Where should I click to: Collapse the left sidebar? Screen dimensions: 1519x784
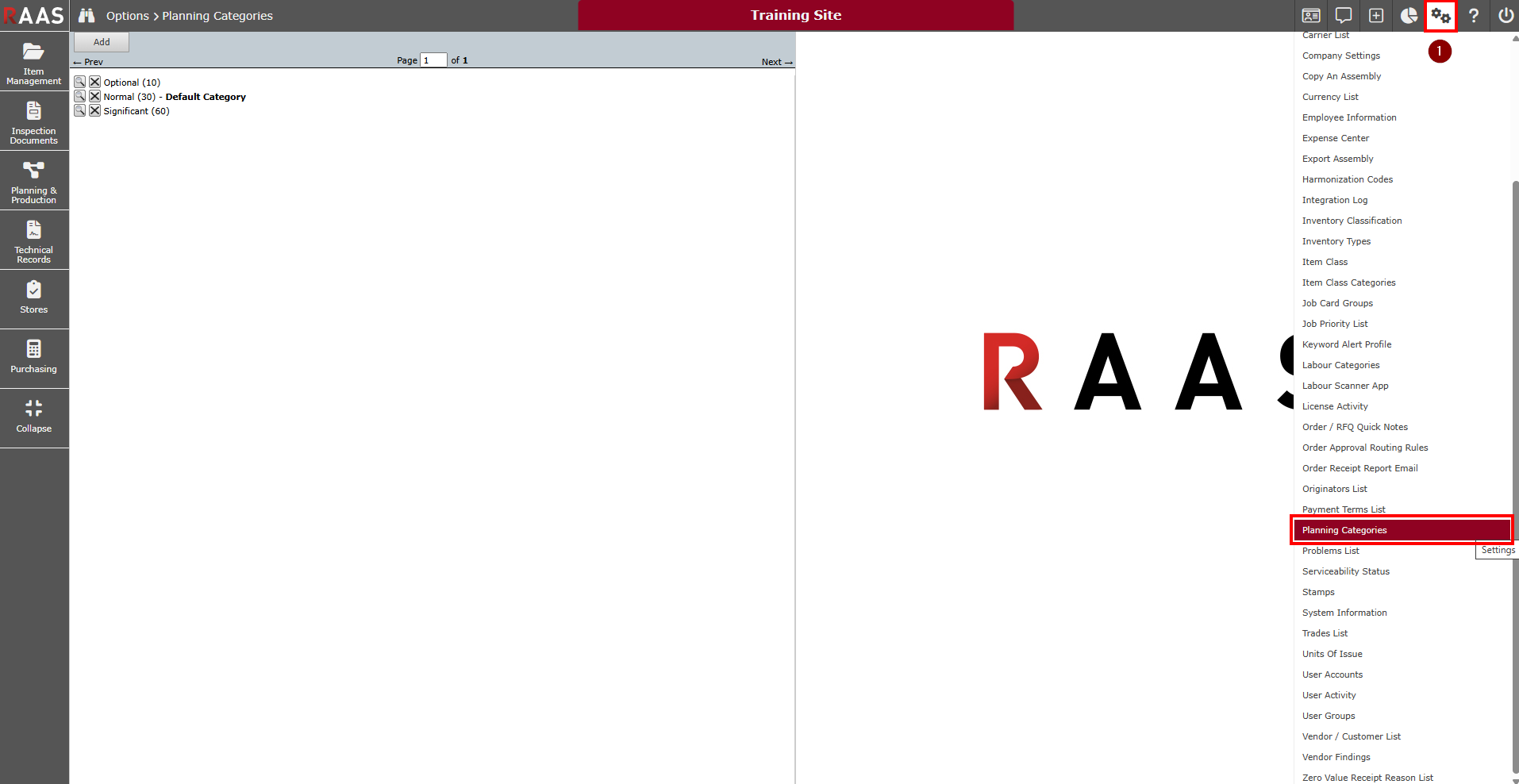point(34,417)
